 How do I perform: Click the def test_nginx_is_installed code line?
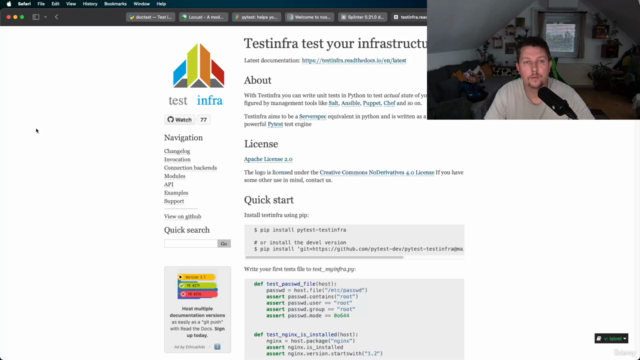coord(306,334)
